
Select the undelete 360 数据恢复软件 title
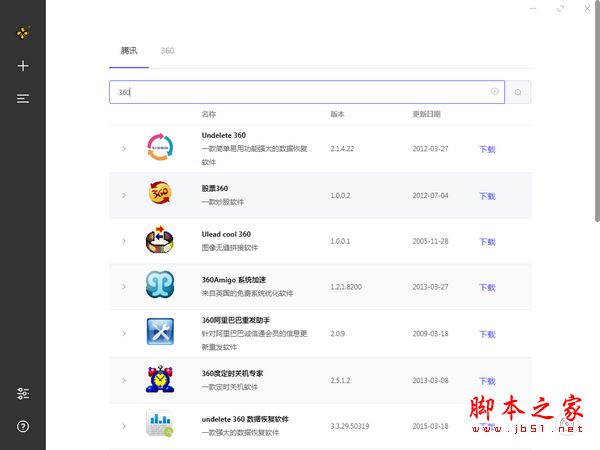245,419
